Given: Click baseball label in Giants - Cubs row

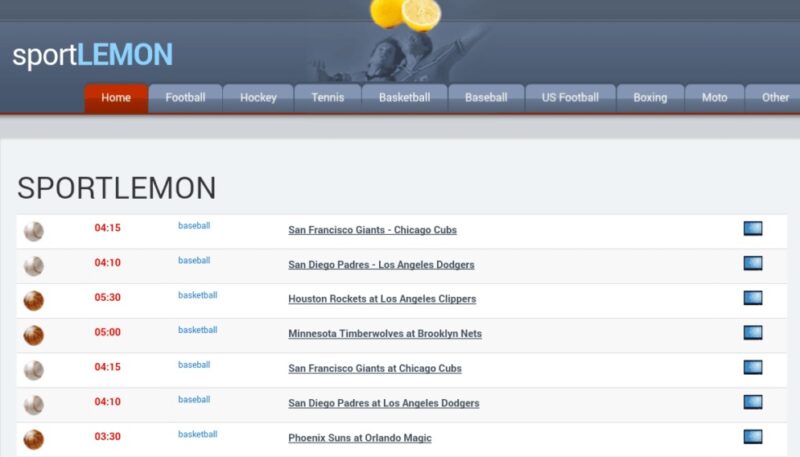Looking at the screenshot, I should click(194, 225).
